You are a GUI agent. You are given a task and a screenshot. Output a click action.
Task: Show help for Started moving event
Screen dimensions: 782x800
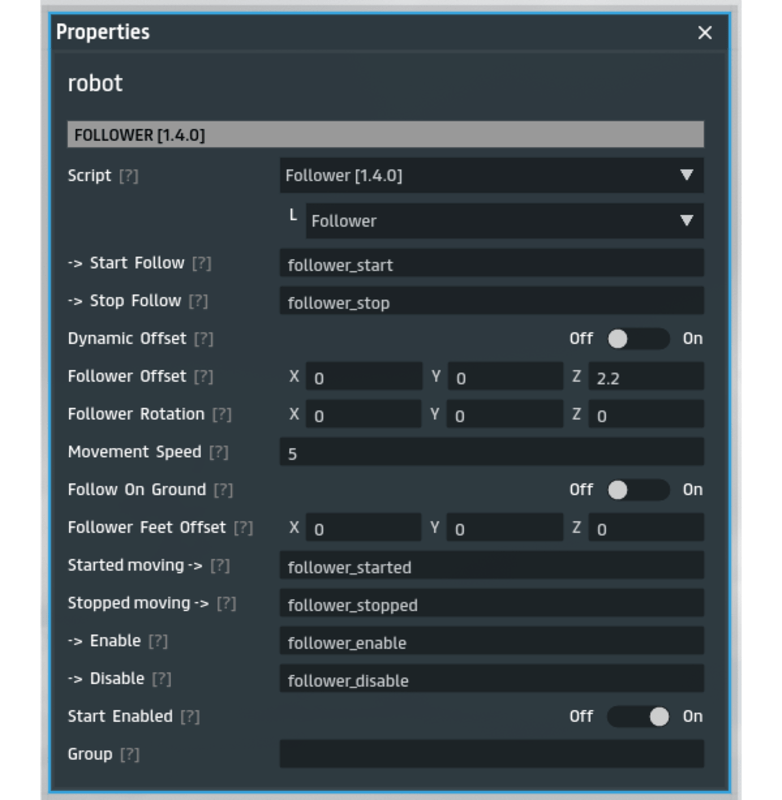[x=220, y=566]
